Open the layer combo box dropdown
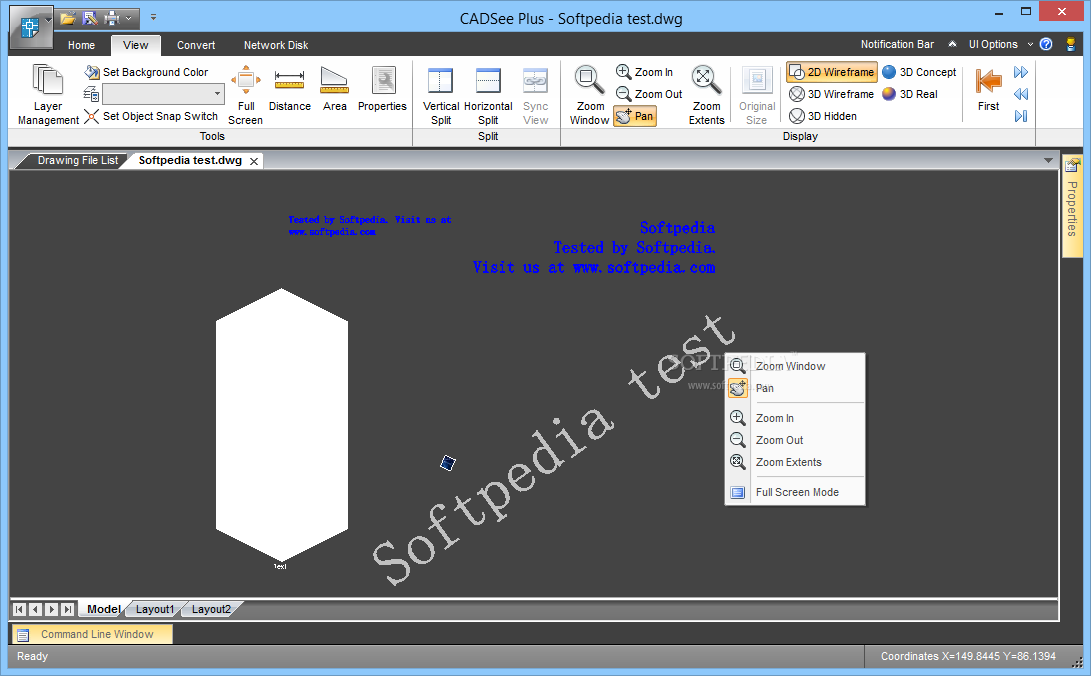This screenshot has height=676, width=1091. [x=217, y=94]
